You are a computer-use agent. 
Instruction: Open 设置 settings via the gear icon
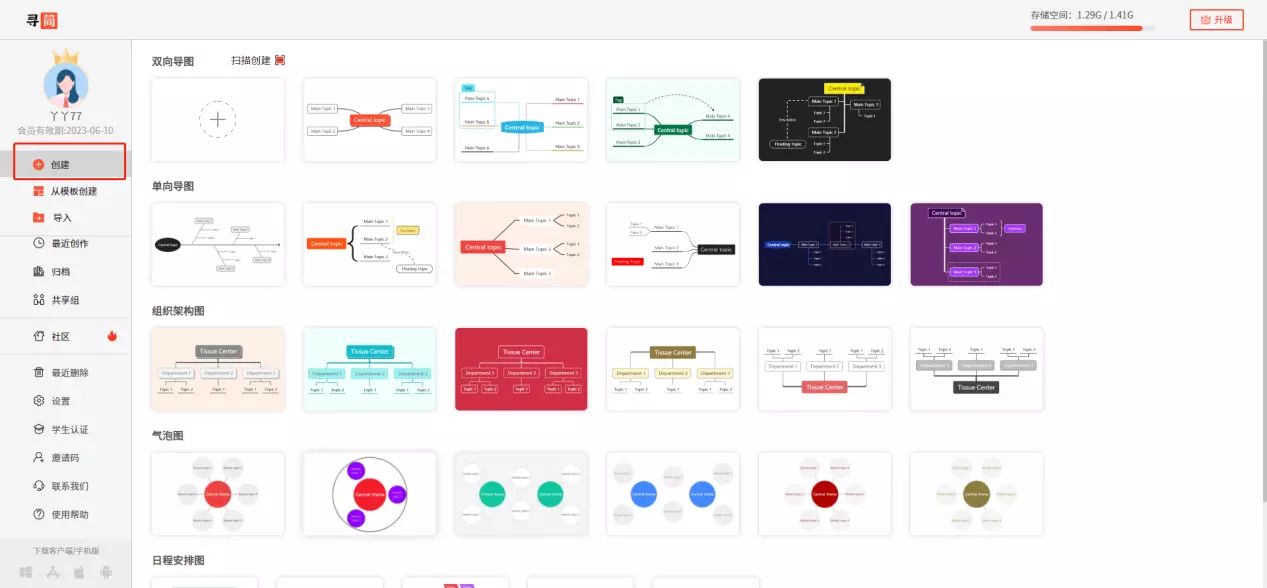pyautogui.click(x=60, y=401)
